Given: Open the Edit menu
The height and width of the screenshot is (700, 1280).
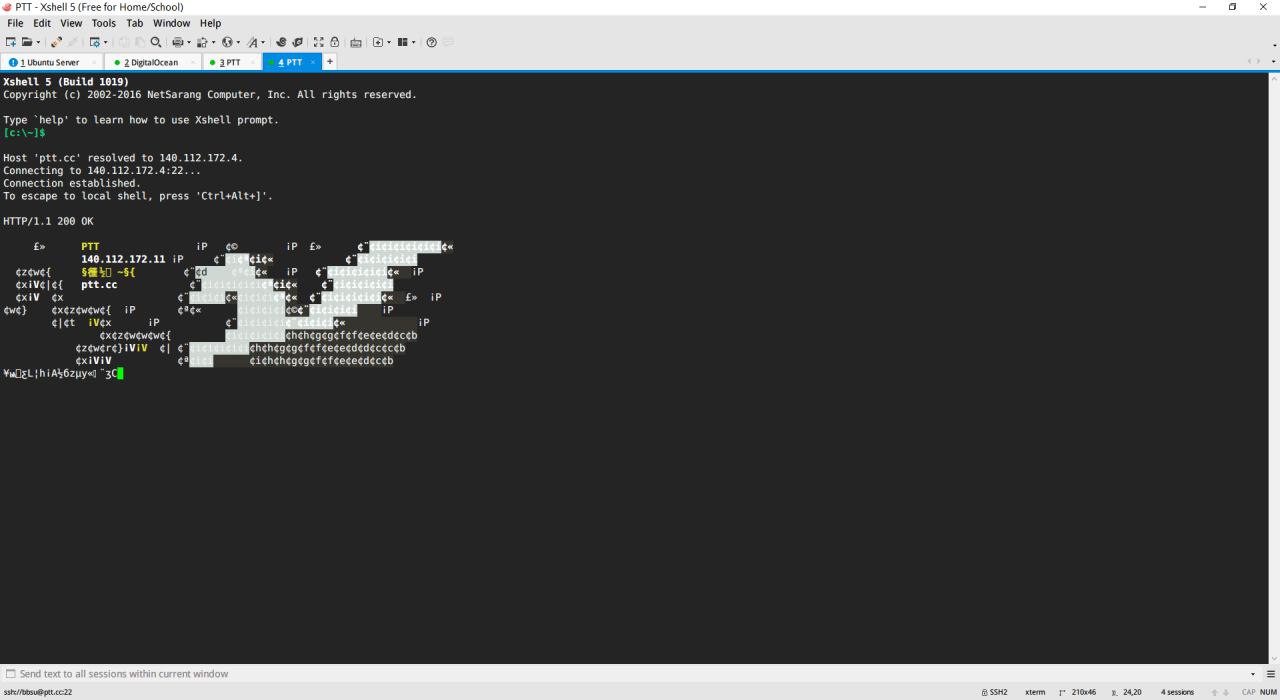Looking at the screenshot, I should pos(42,23).
